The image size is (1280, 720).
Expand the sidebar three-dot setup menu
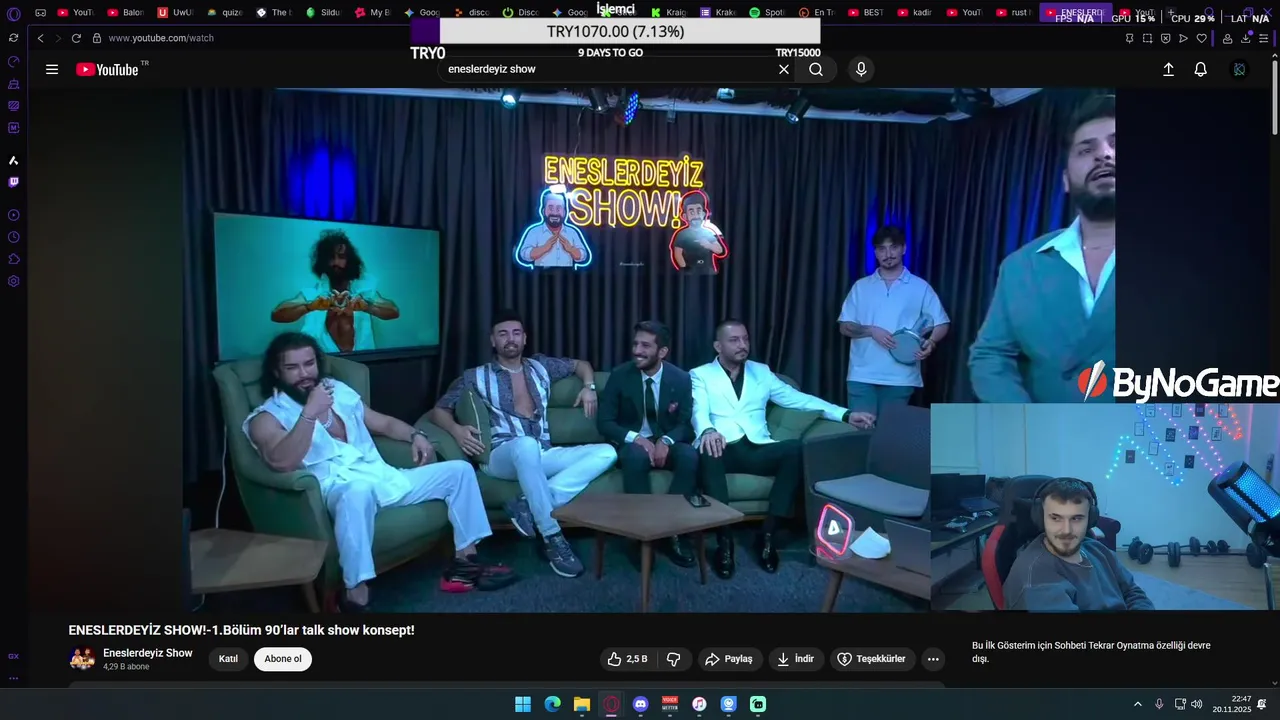[x=13, y=678]
